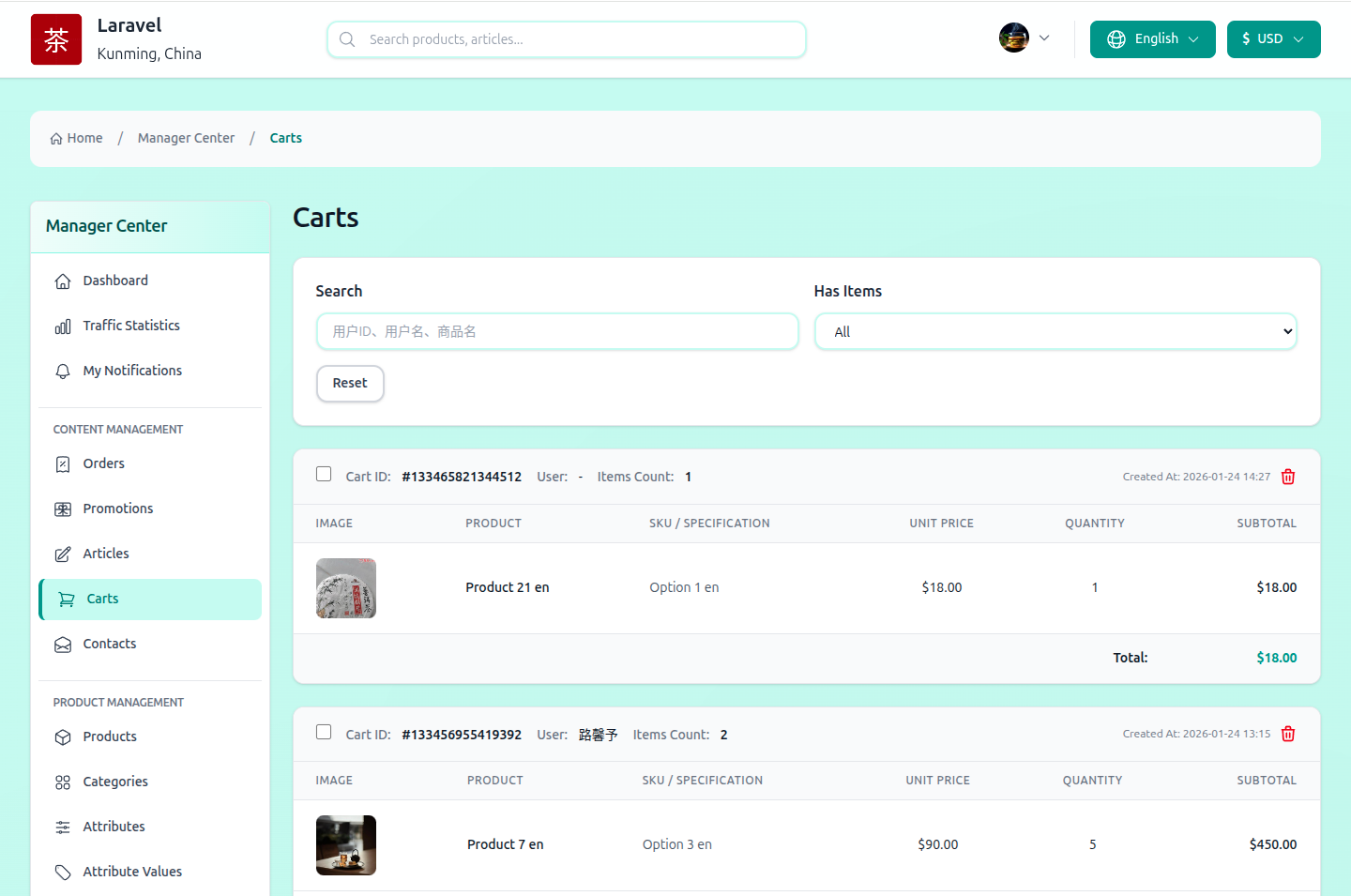The height and width of the screenshot is (896, 1351).
Task: Click the red tea logo icon
Action: coord(56,39)
